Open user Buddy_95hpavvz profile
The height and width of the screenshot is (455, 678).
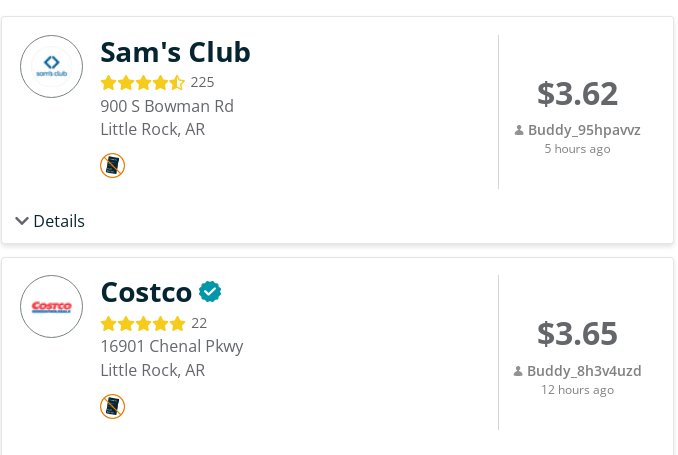click(x=584, y=130)
